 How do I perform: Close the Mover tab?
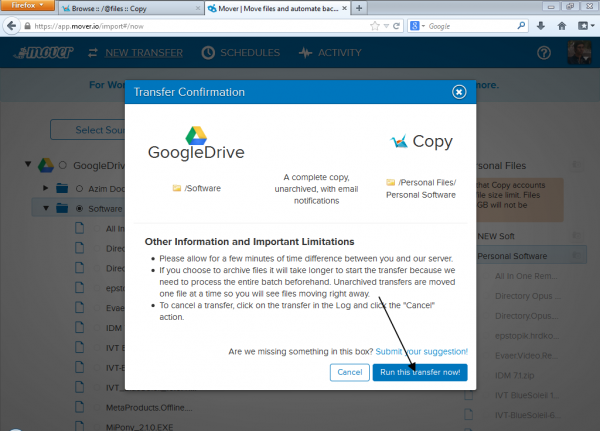click(344, 8)
